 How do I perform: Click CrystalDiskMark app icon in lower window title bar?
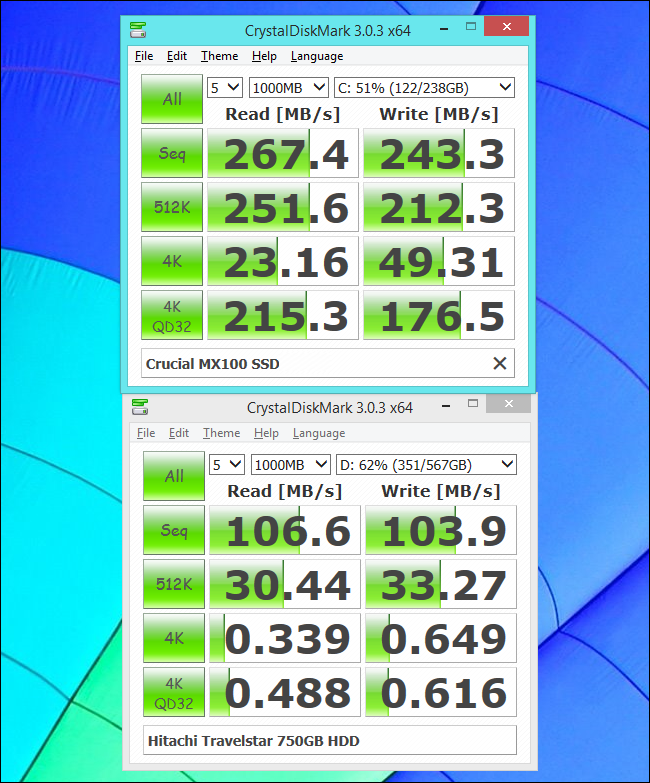(x=140, y=407)
